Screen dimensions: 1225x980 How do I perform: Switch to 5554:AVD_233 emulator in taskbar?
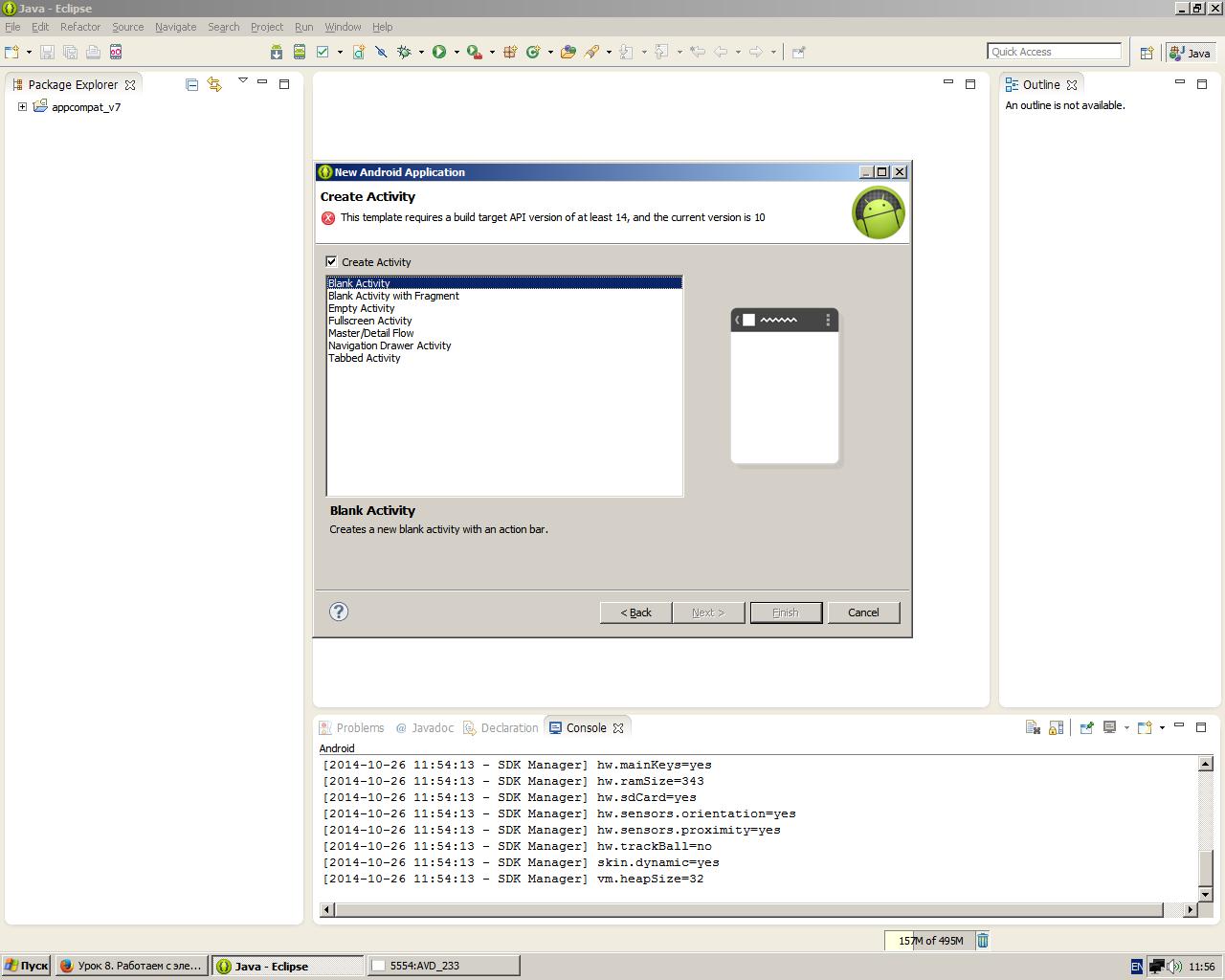point(444,966)
